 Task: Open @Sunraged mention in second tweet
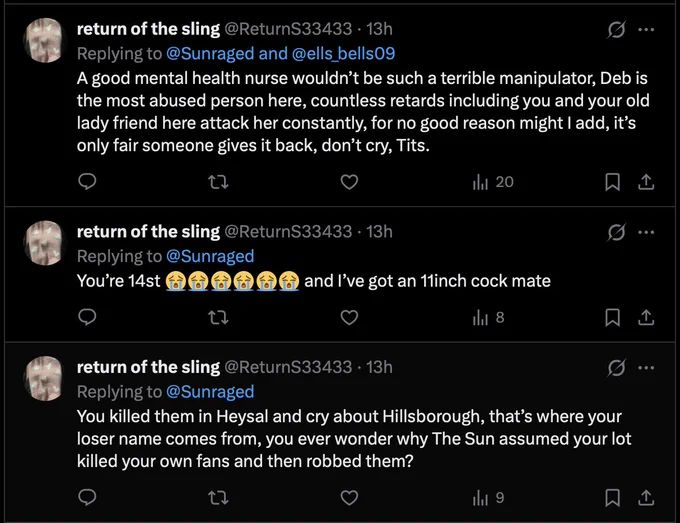click(x=210, y=256)
